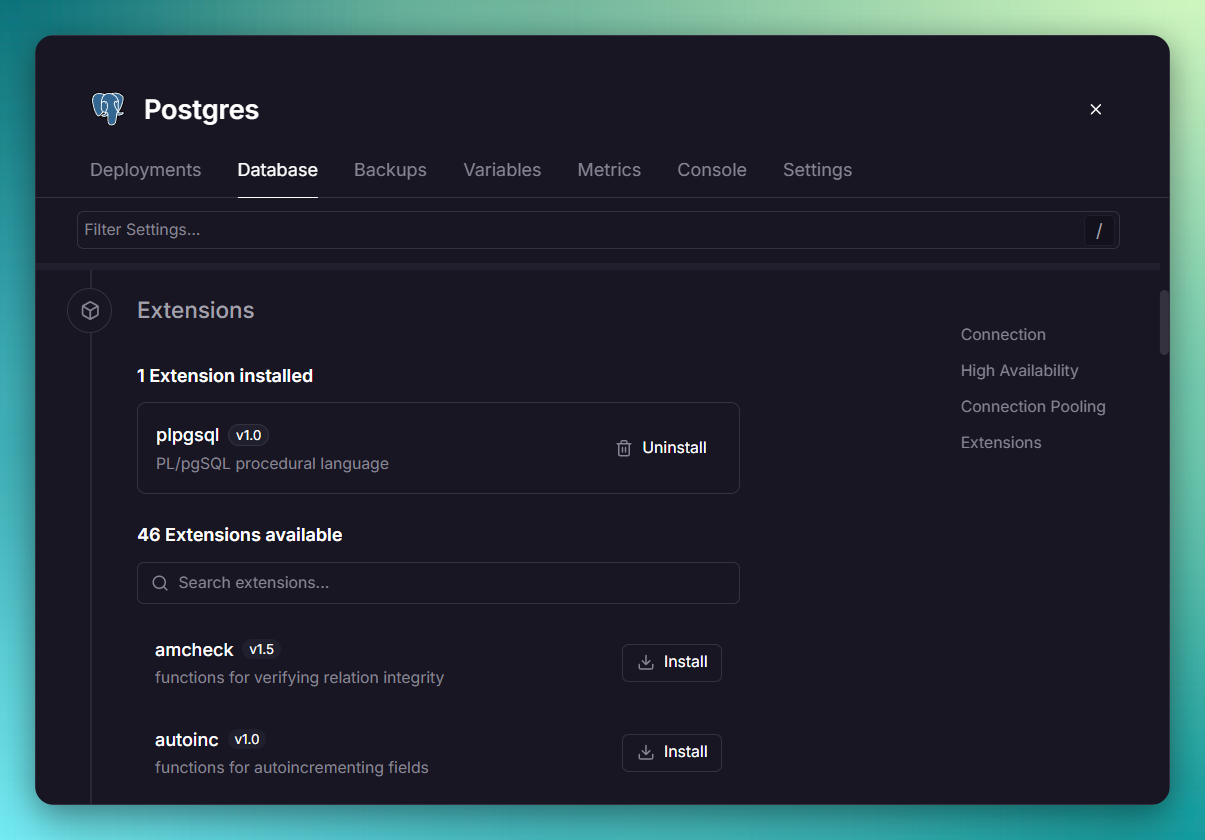
Task: Click the Extensions section heading
Action: click(x=196, y=311)
